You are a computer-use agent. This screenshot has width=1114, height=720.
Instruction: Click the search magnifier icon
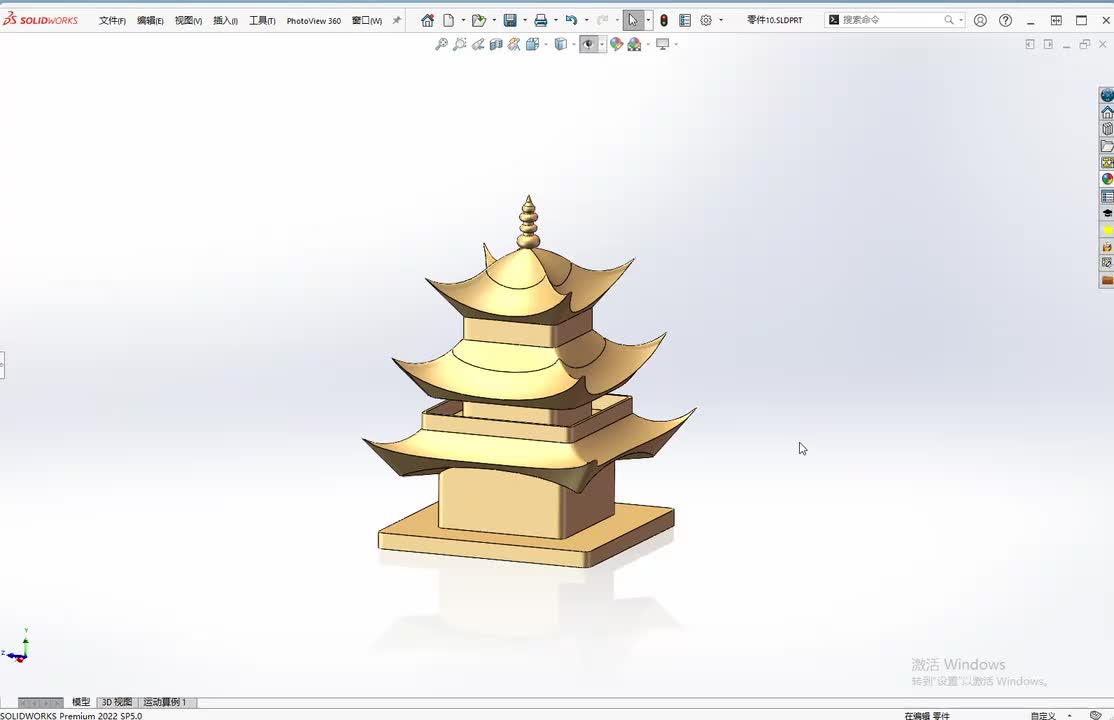pyautogui.click(x=948, y=20)
